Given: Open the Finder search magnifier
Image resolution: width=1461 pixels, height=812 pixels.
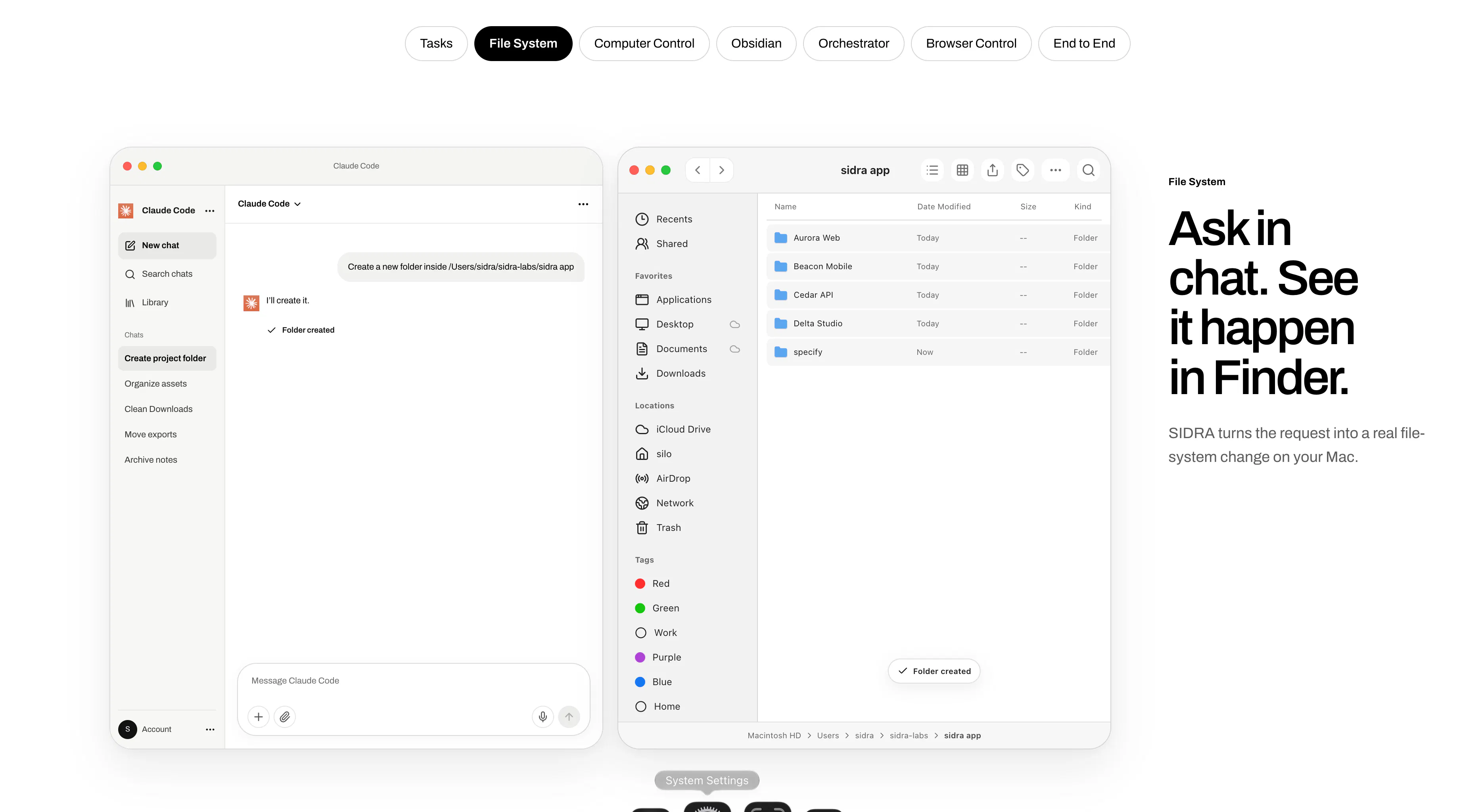Looking at the screenshot, I should tap(1088, 170).
